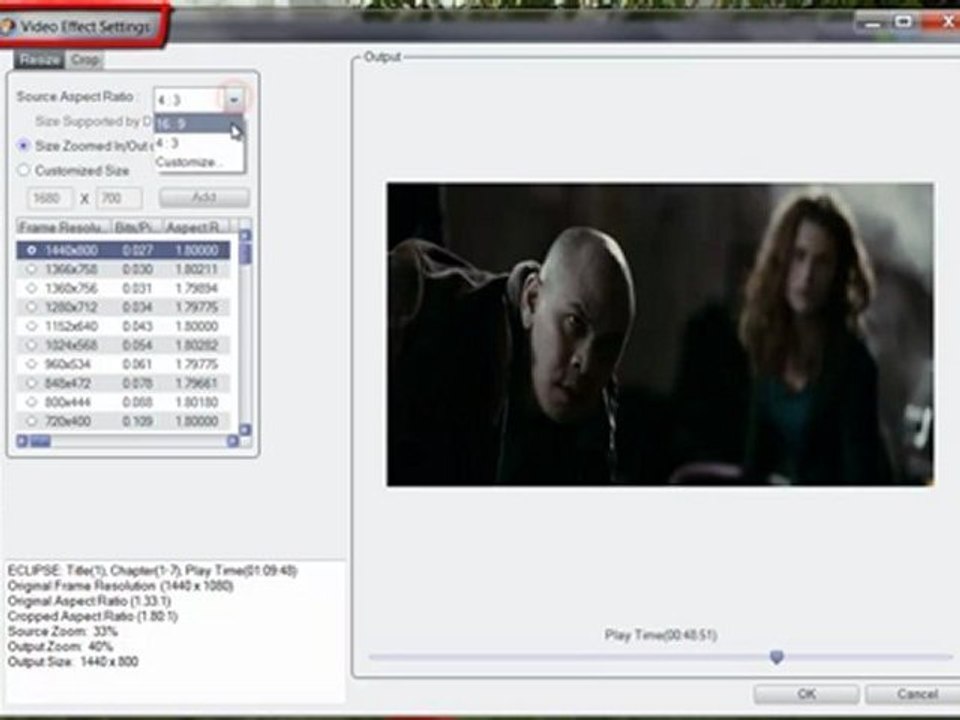960x720 pixels.
Task: Select the 720x400 resolution radio
Action: tap(31, 421)
